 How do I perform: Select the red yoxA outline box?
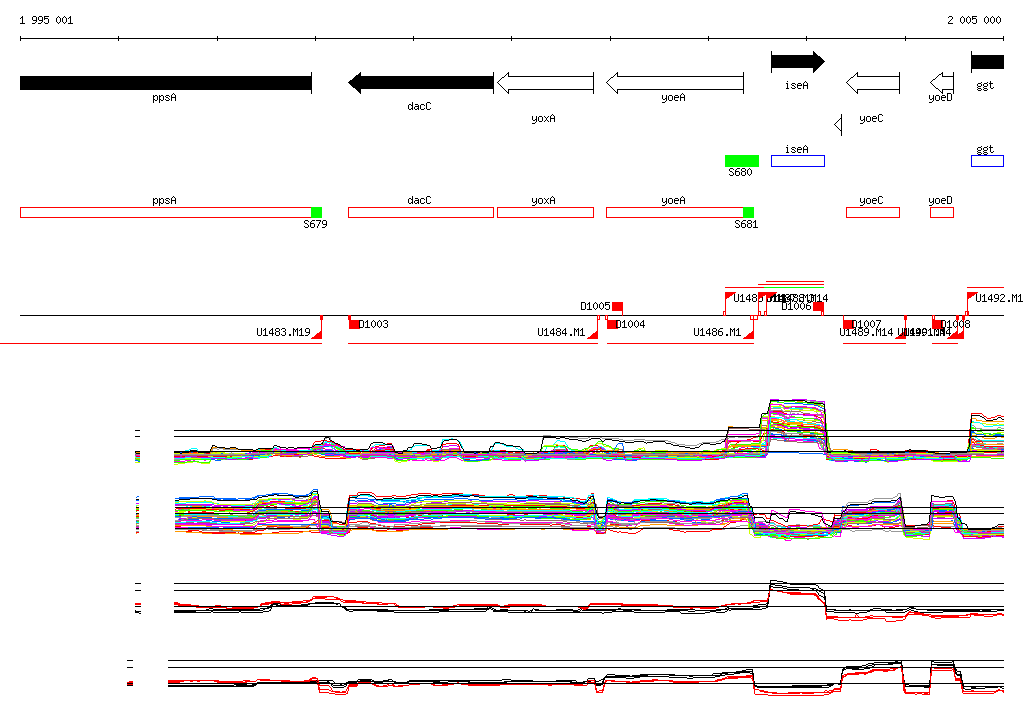pos(545,212)
